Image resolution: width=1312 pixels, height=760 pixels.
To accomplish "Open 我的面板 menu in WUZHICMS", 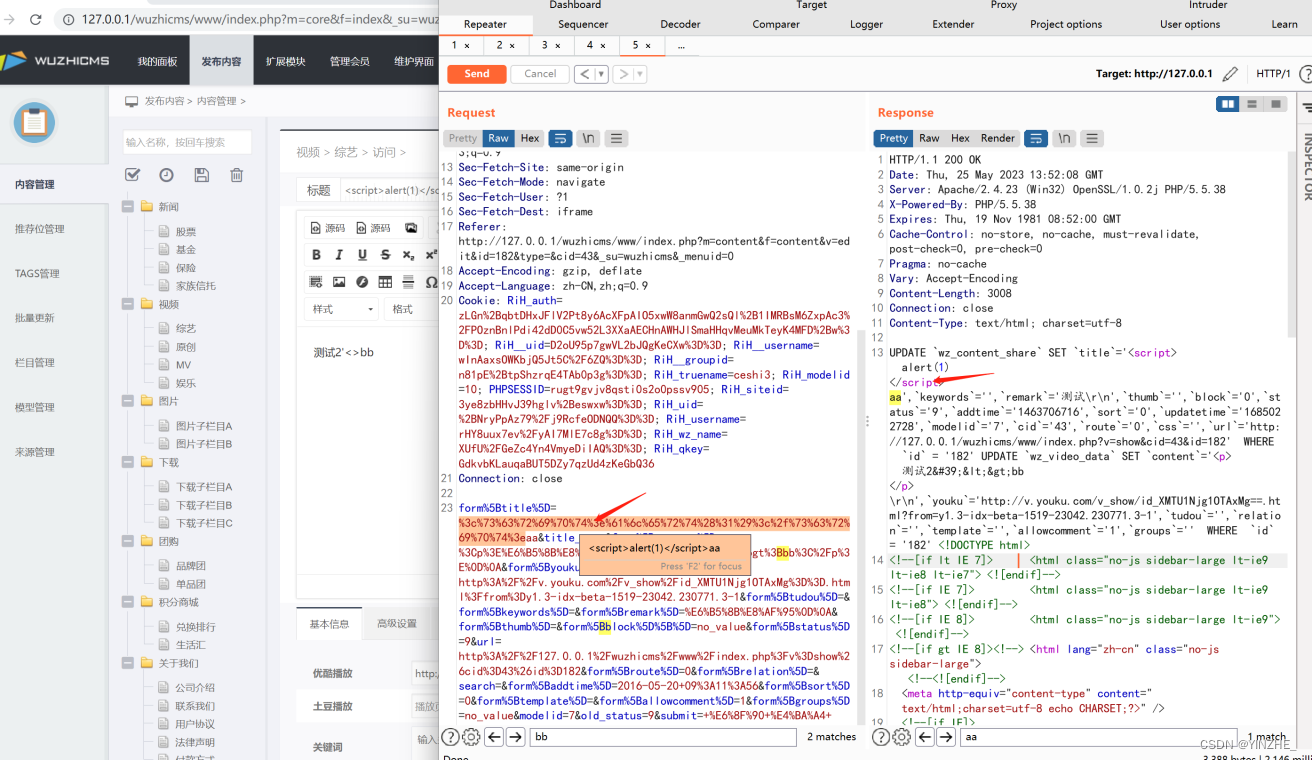I will pos(157,61).
